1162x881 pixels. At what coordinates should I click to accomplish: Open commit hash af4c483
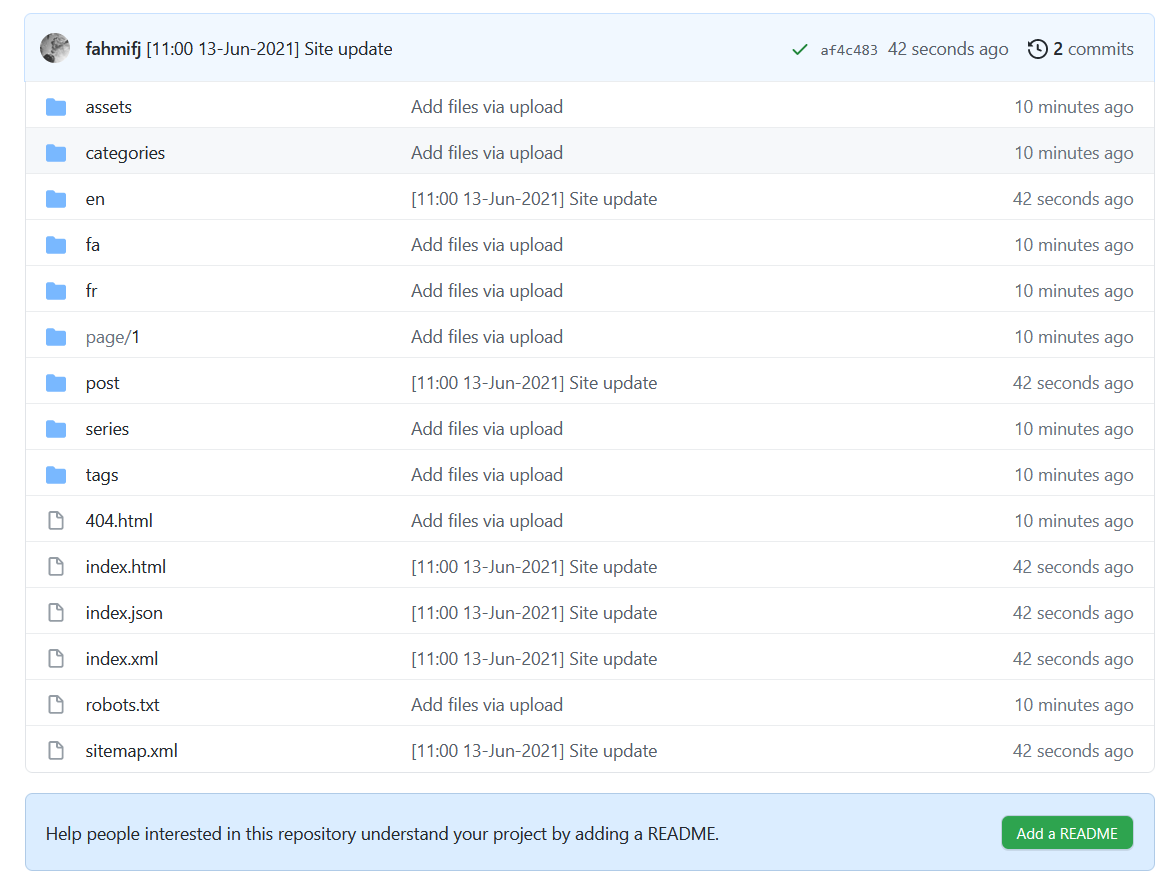[x=848, y=50]
